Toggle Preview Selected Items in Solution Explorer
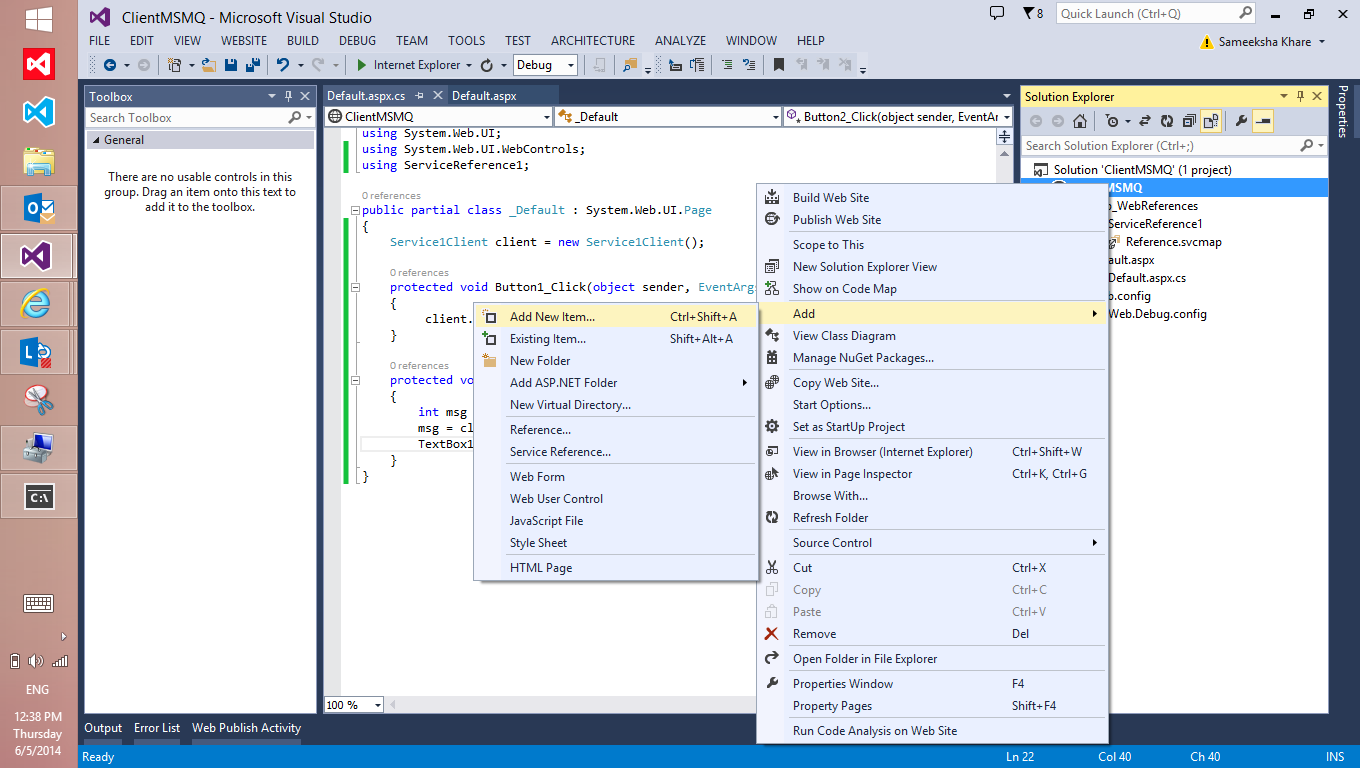Screen dimensions: 1360x768 pyautogui.click(x=1263, y=121)
